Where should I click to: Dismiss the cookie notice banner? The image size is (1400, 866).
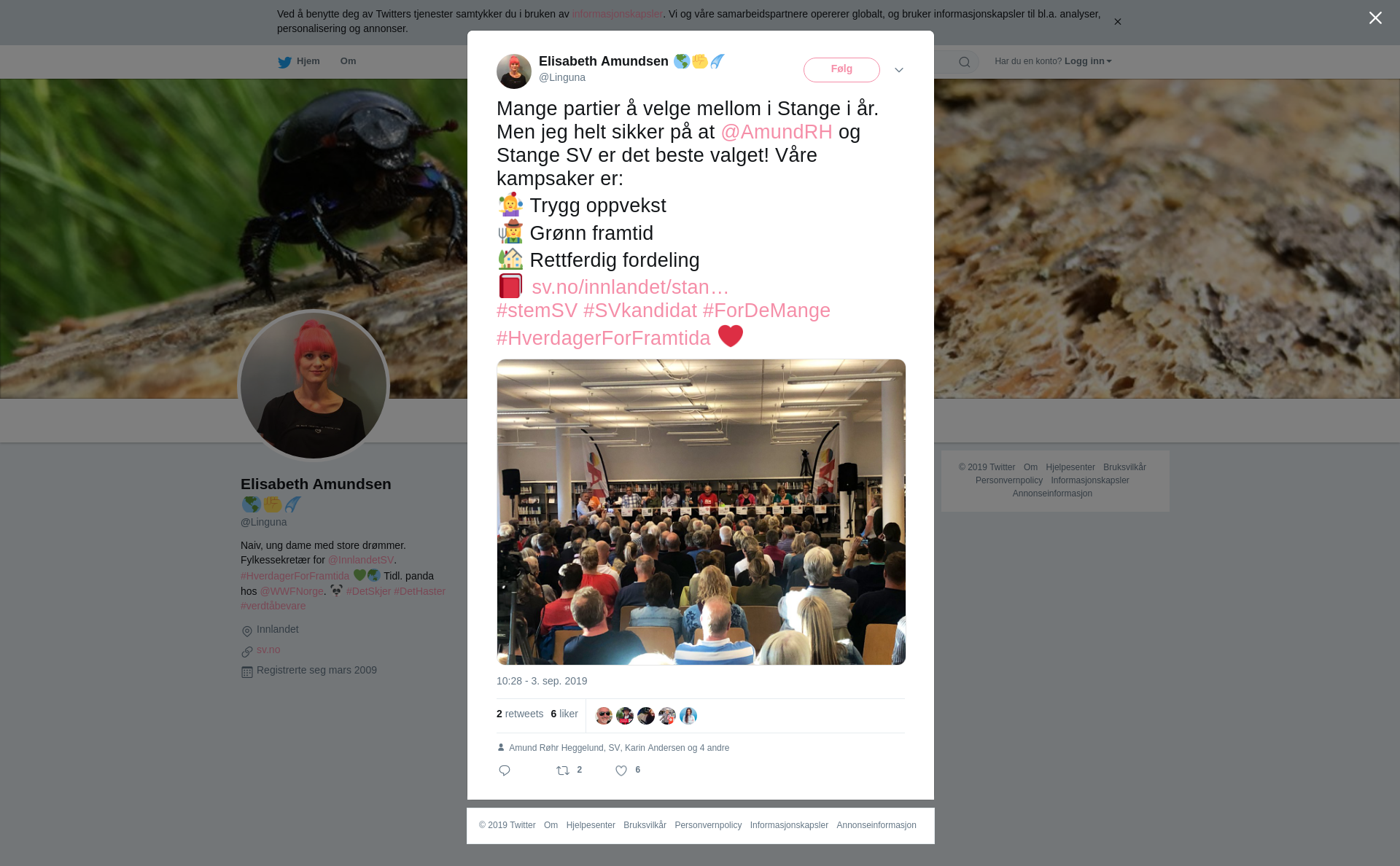click(1117, 22)
